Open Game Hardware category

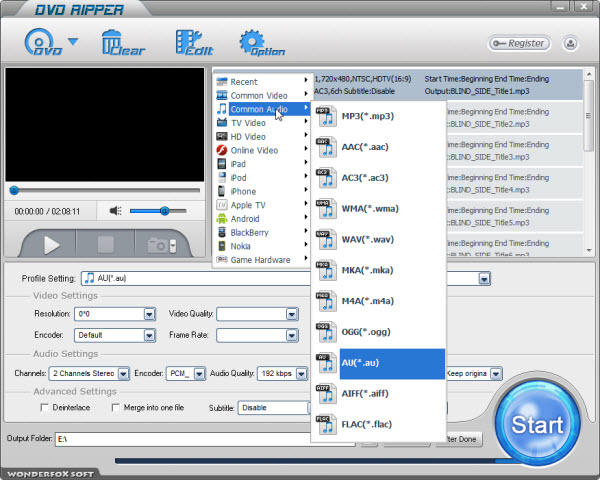click(x=262, y=260)
